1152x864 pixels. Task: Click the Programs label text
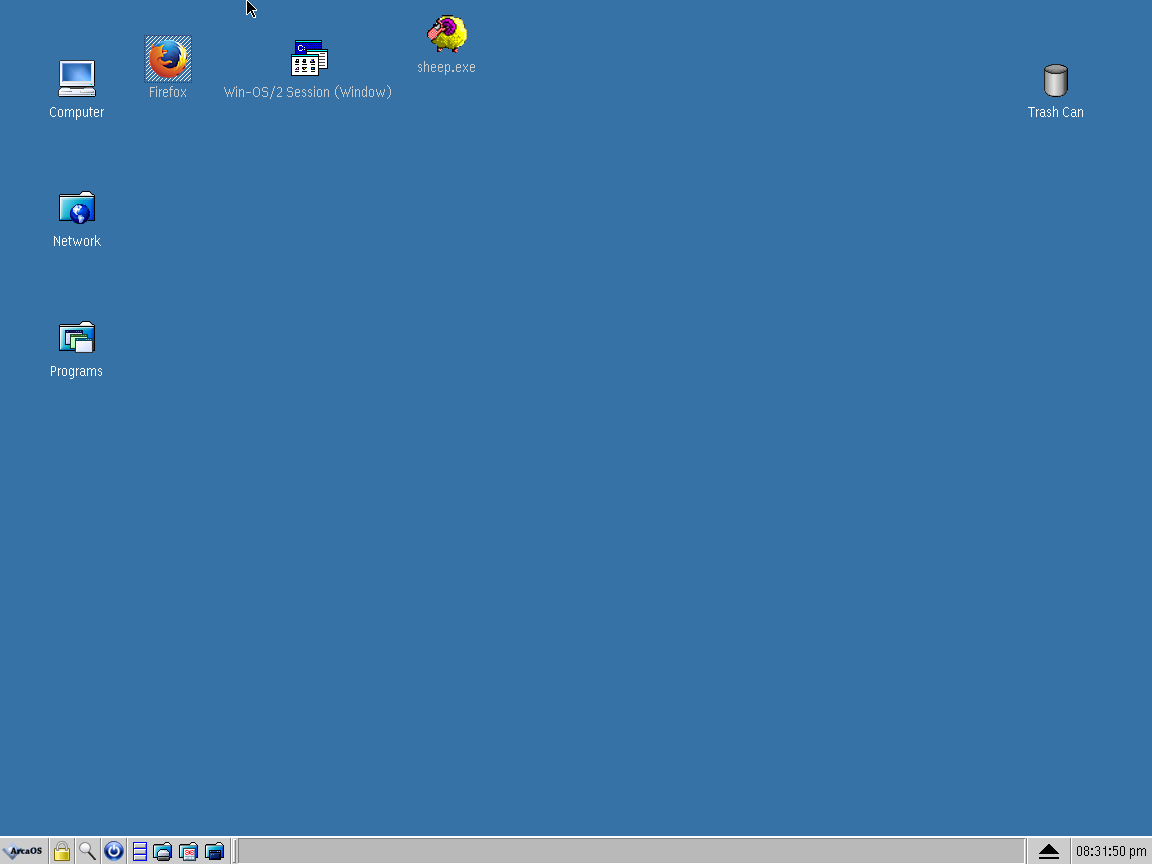tap(77, 371)
